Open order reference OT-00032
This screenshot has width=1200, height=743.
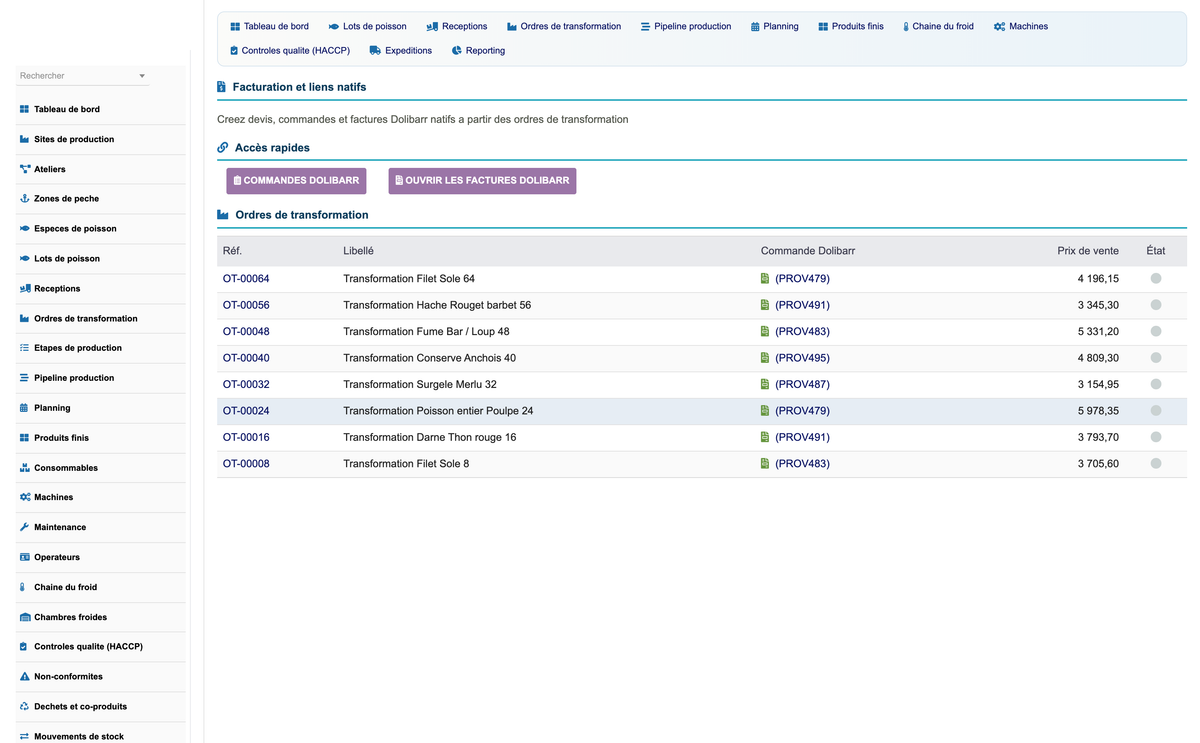pos(246,385)
